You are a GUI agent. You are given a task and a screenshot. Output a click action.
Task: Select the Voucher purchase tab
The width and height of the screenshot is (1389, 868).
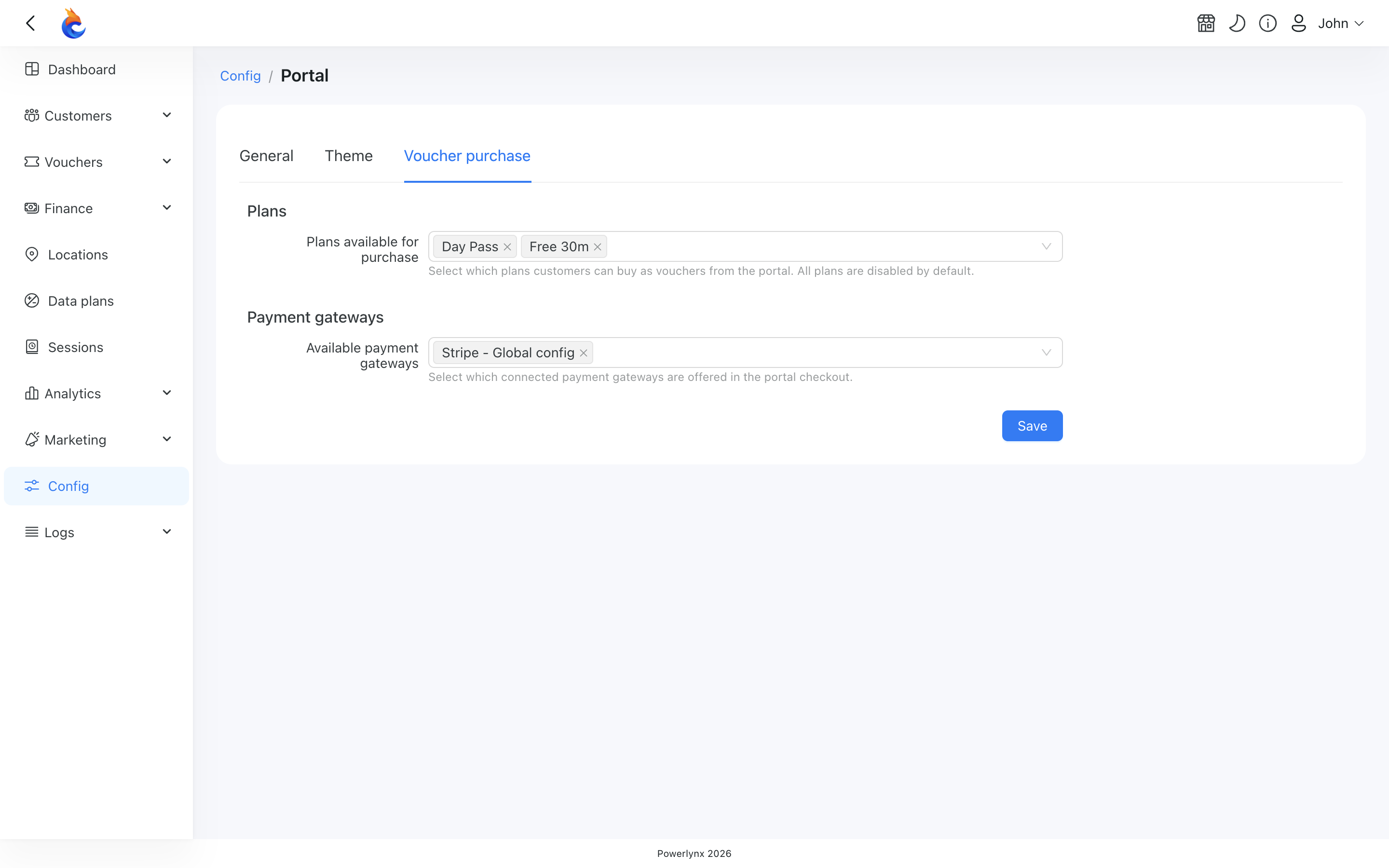467,156
